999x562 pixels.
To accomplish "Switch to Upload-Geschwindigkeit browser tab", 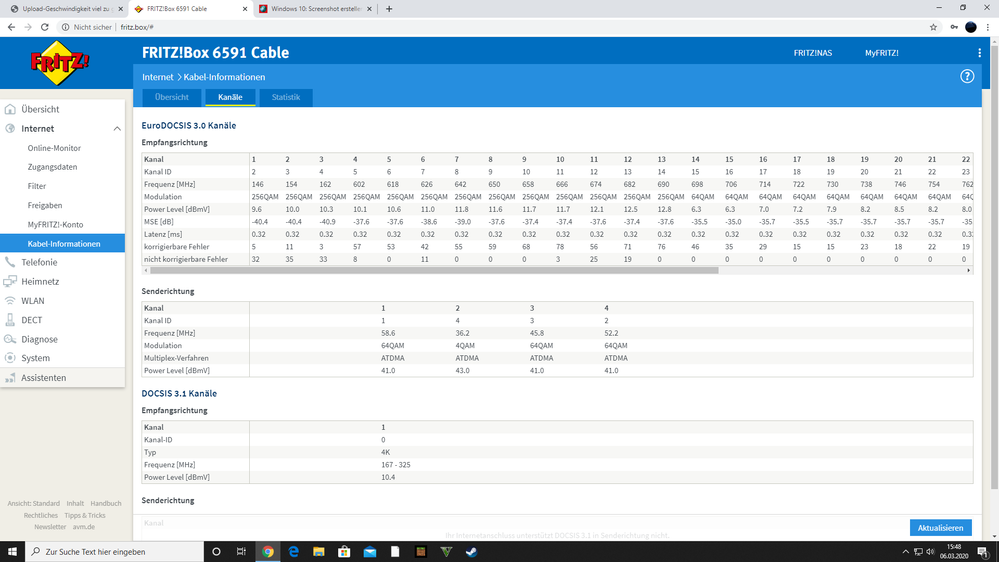I will pos(66,9).
